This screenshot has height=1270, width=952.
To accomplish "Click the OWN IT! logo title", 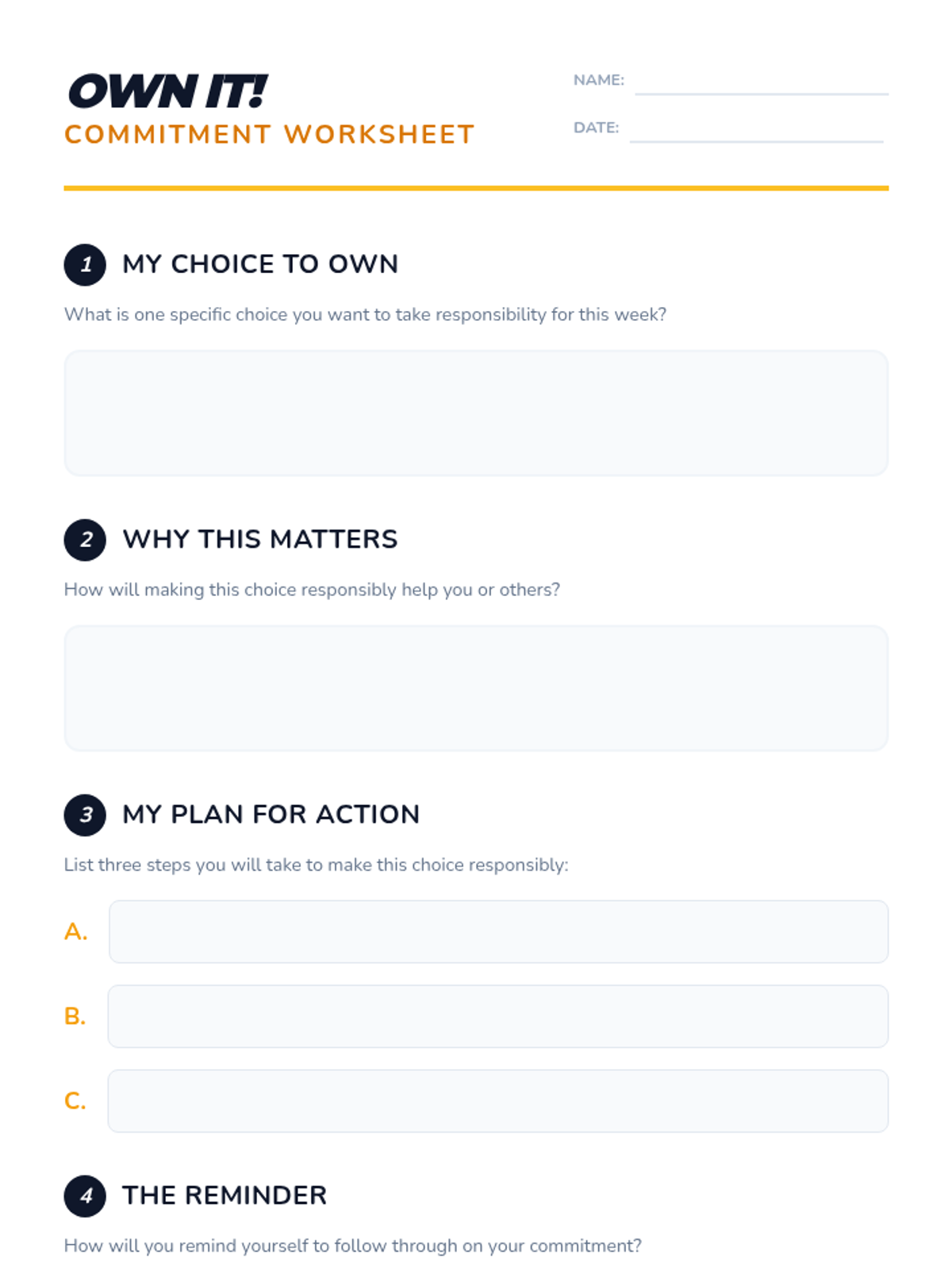I will (x=168, y=91).
